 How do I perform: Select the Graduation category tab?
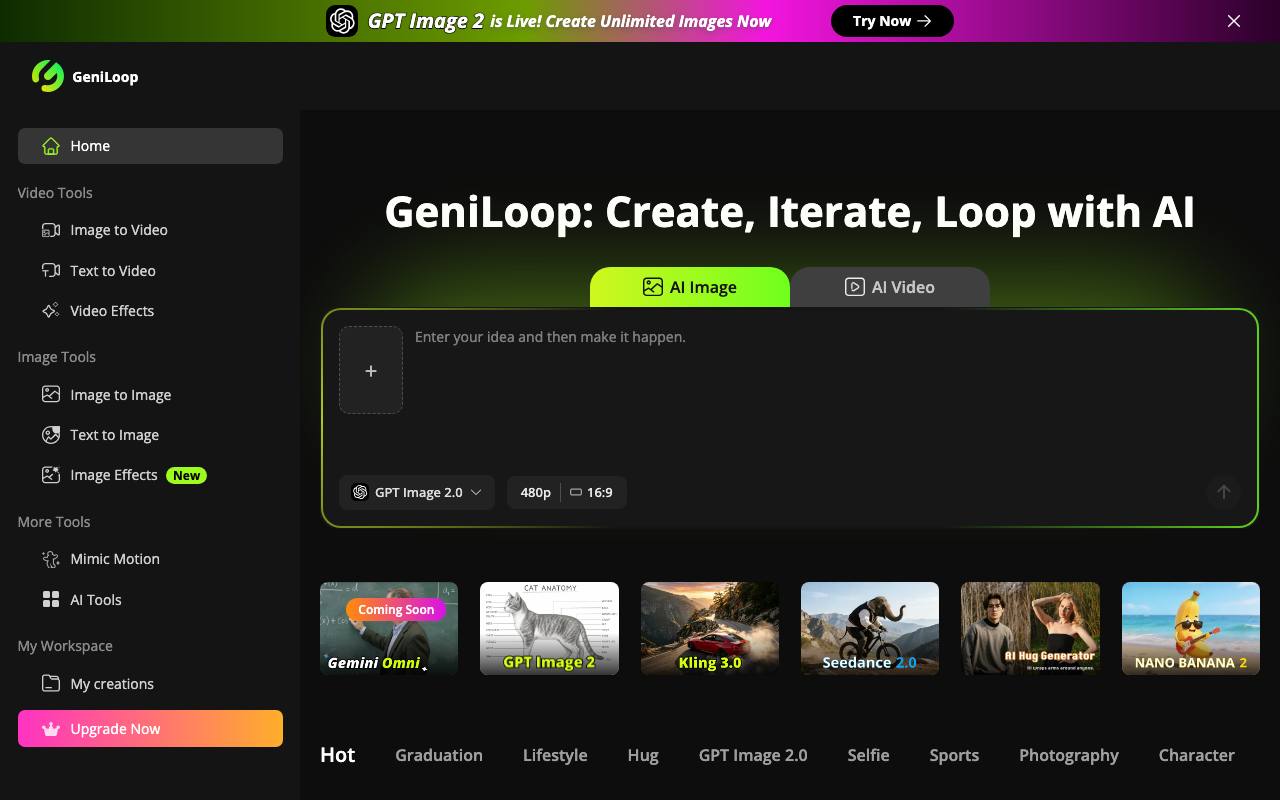tap(439, 755)
